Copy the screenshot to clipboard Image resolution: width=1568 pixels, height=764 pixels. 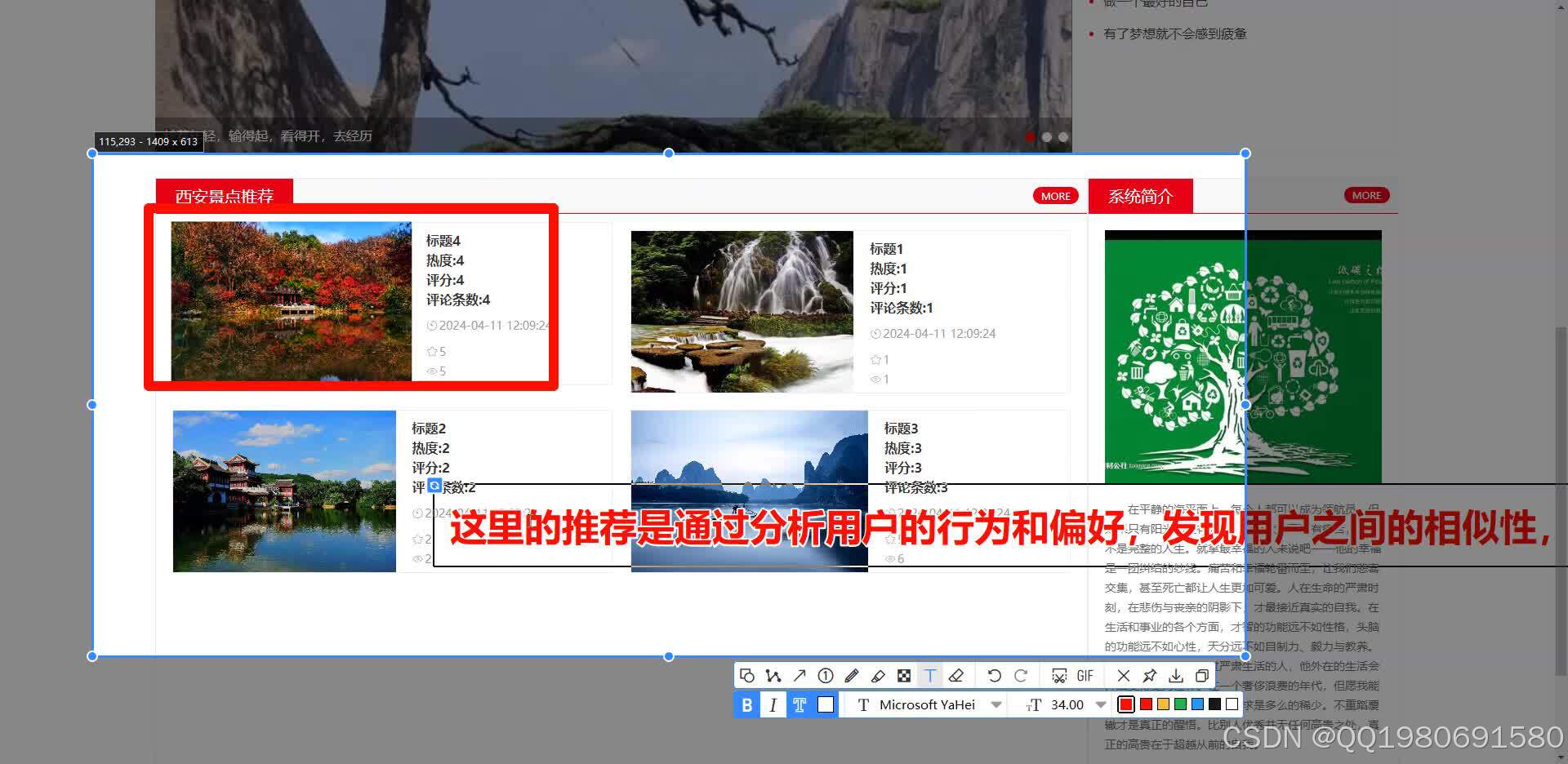[1201, 675]
